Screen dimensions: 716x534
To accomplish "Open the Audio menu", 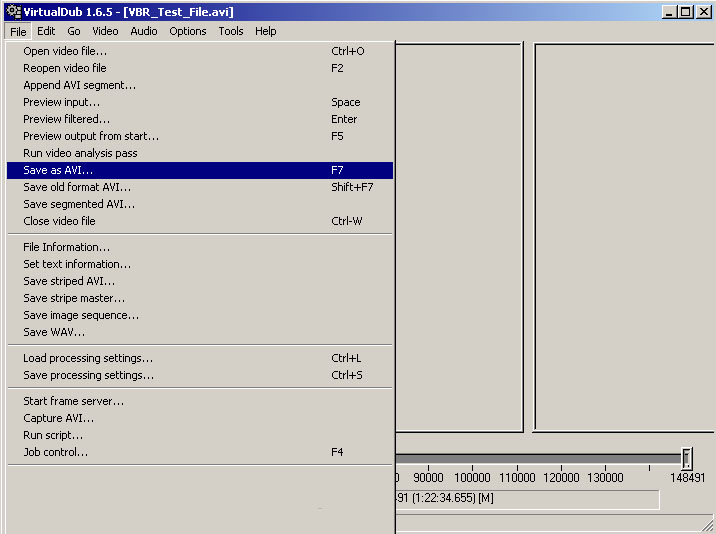I will click(x=144, y=31).
